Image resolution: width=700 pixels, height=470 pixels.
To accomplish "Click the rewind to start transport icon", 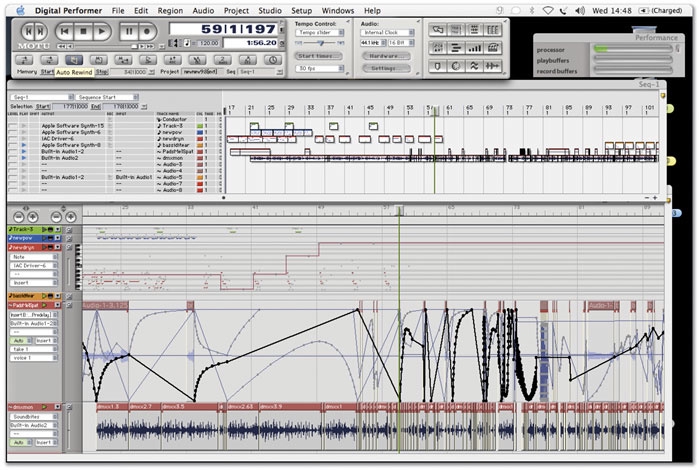I will [x=65, y=31].
